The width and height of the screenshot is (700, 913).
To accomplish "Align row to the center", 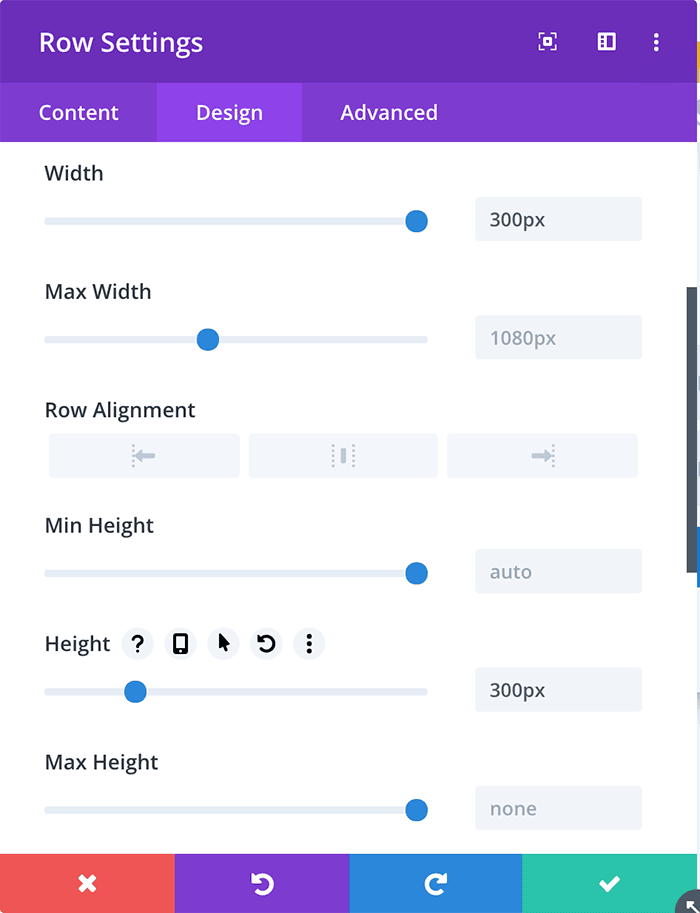I will click(x=343, y=455).
